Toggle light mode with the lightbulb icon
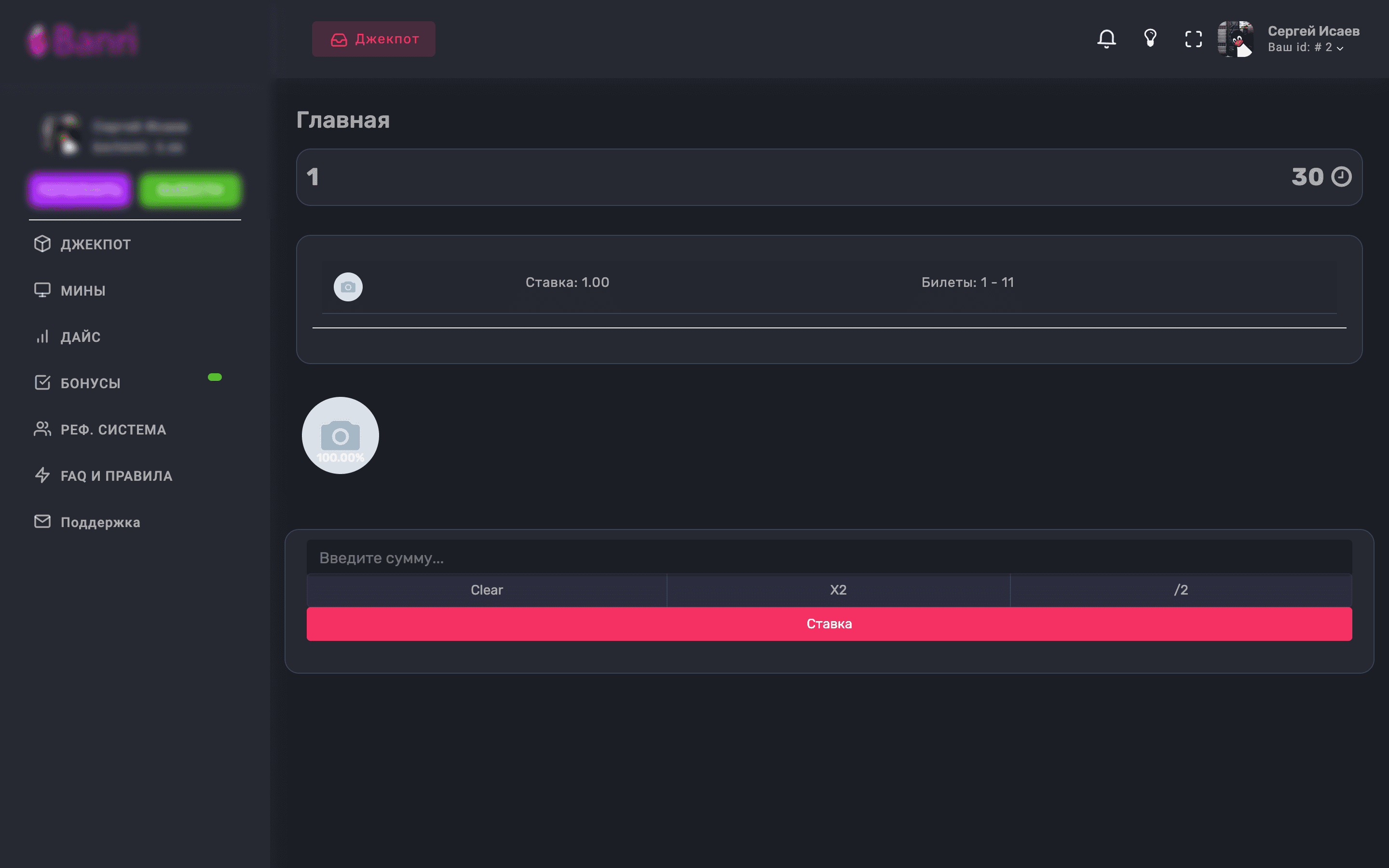This screenshot has height=868, width=1389. [x=1150, y=39]
